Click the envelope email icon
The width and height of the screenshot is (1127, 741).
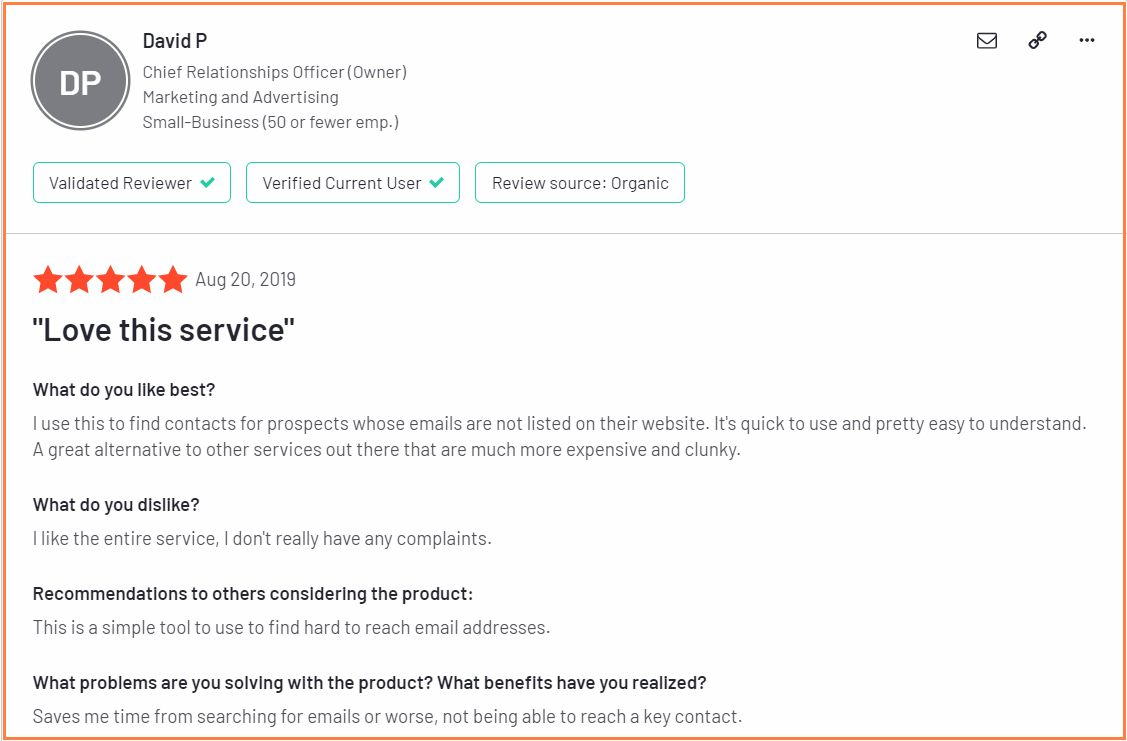tap(987, 41)
